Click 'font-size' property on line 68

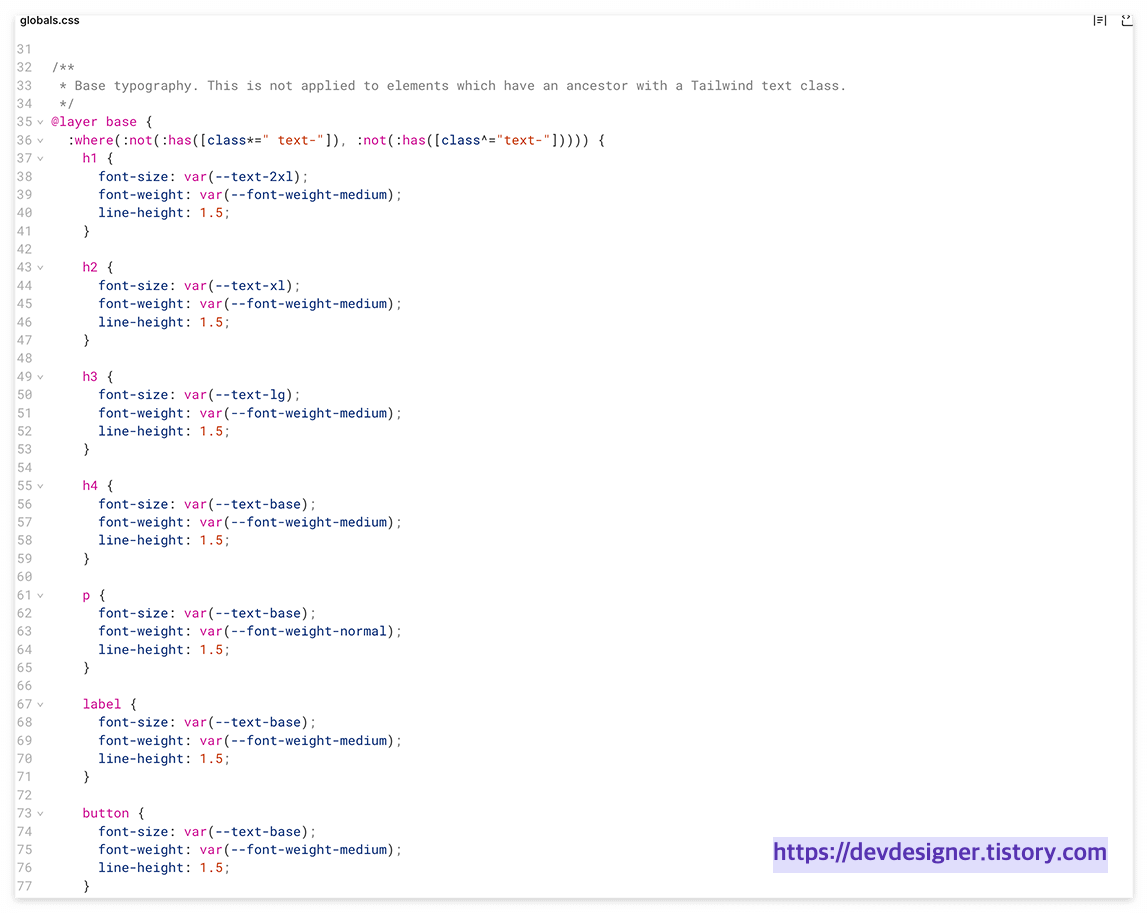(x=133, y=722)
